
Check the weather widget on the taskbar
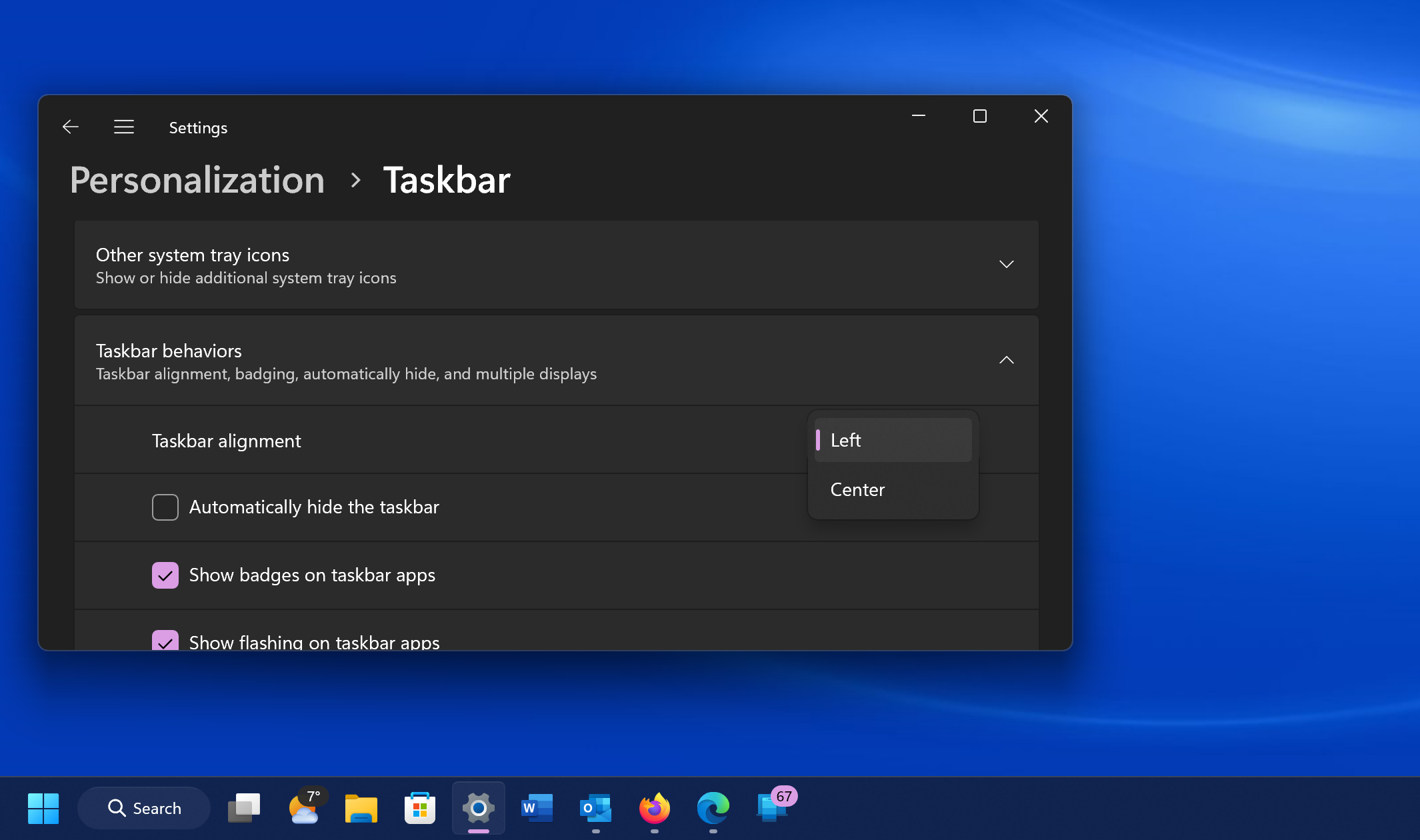(305, 808)
